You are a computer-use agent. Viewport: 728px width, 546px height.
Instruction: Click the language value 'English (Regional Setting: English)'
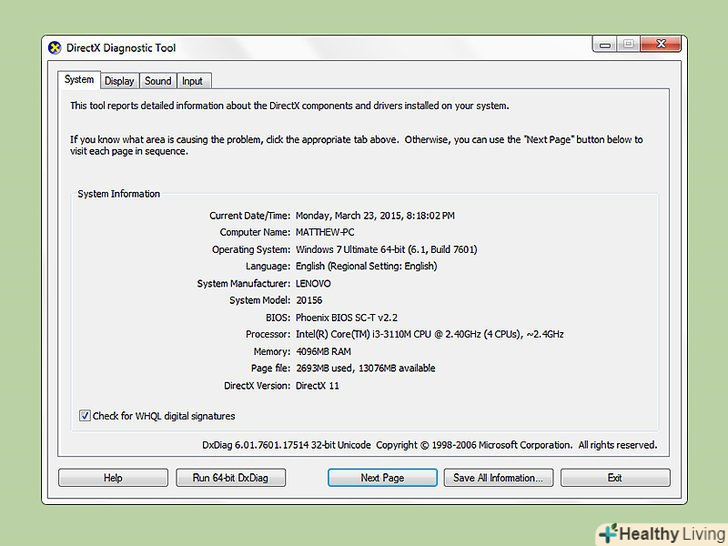pos(366,266)
